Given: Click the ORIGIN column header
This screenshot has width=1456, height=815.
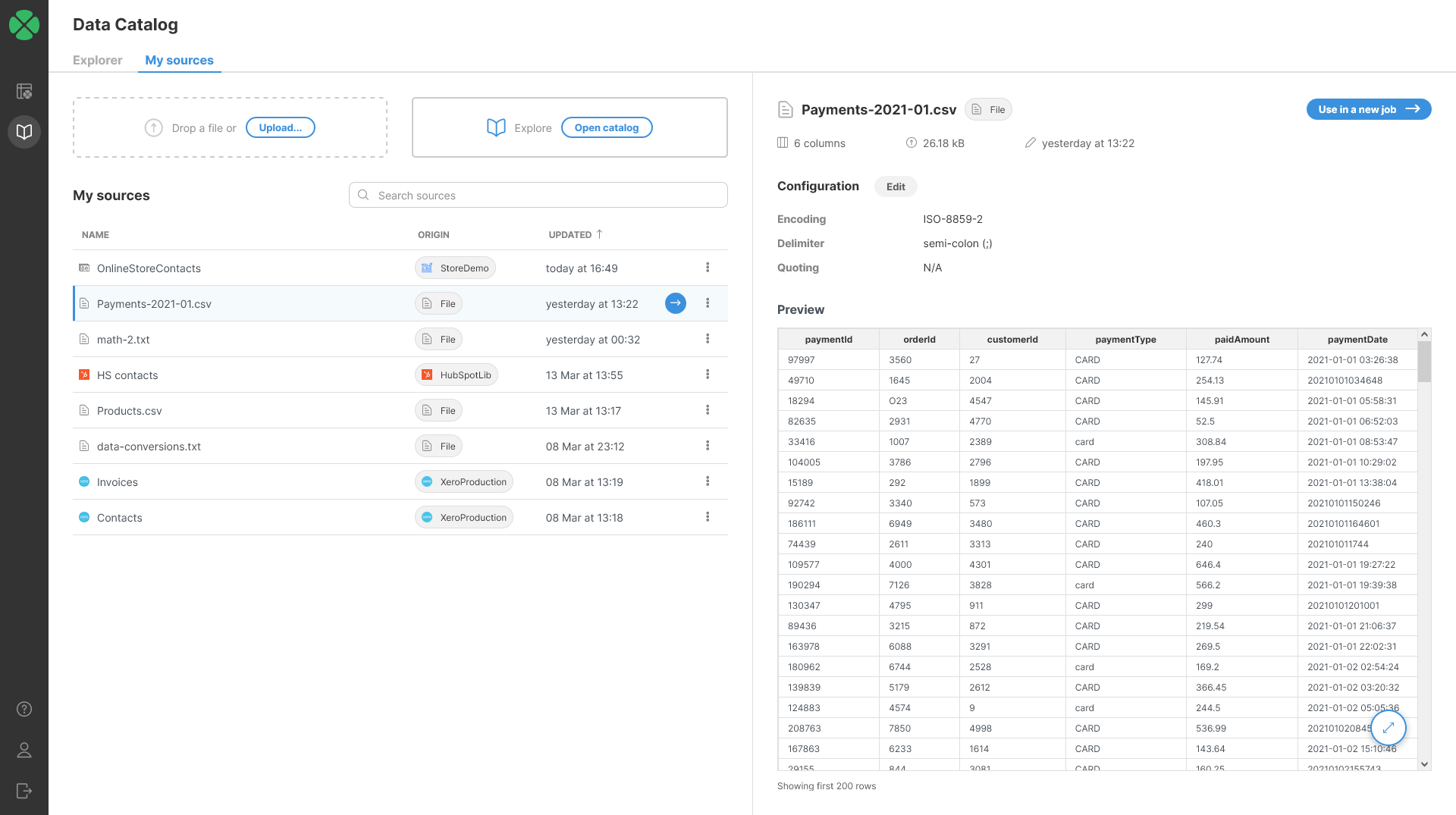Looking at the screenshot, I should 434,234.
